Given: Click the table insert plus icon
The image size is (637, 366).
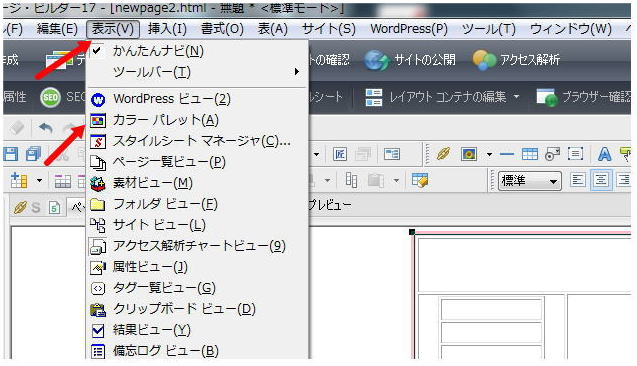Looking at the screenshot, I should (19, 180).
